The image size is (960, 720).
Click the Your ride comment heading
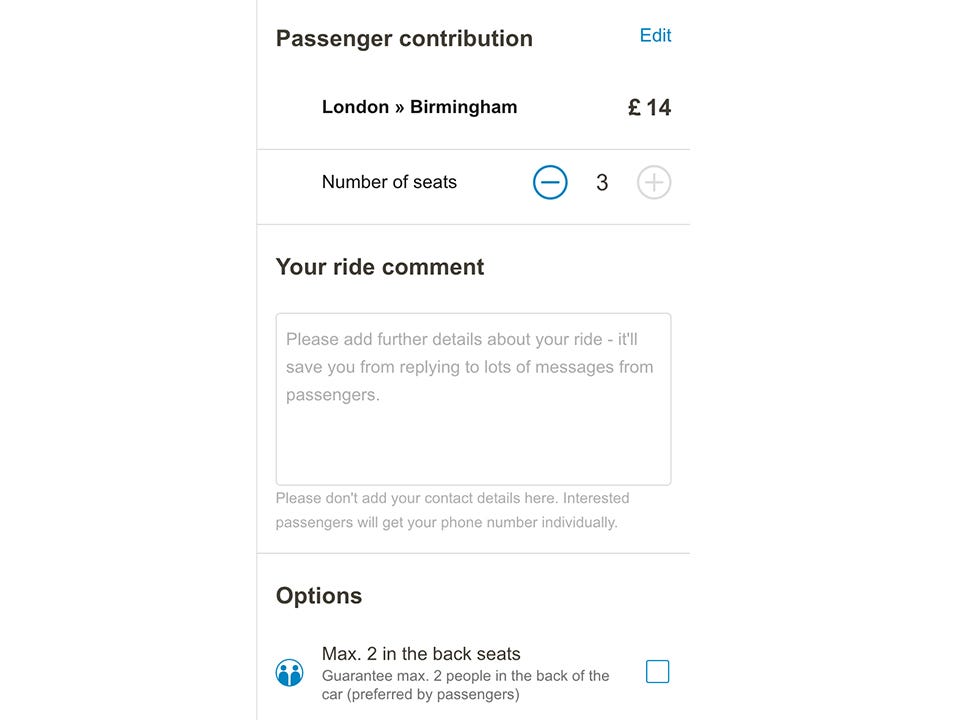coord(380,267)
